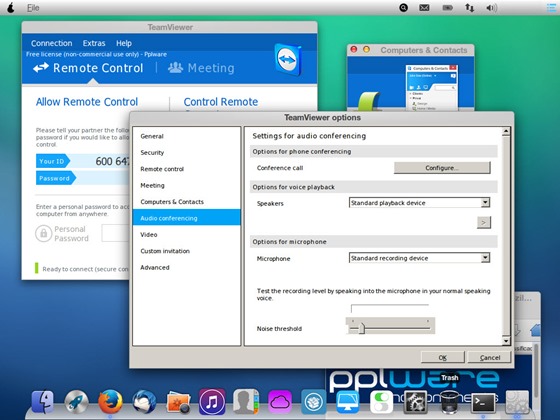Launch the rocket Launchpad icon in dock
560x420 pixels.
coord(76,401)
